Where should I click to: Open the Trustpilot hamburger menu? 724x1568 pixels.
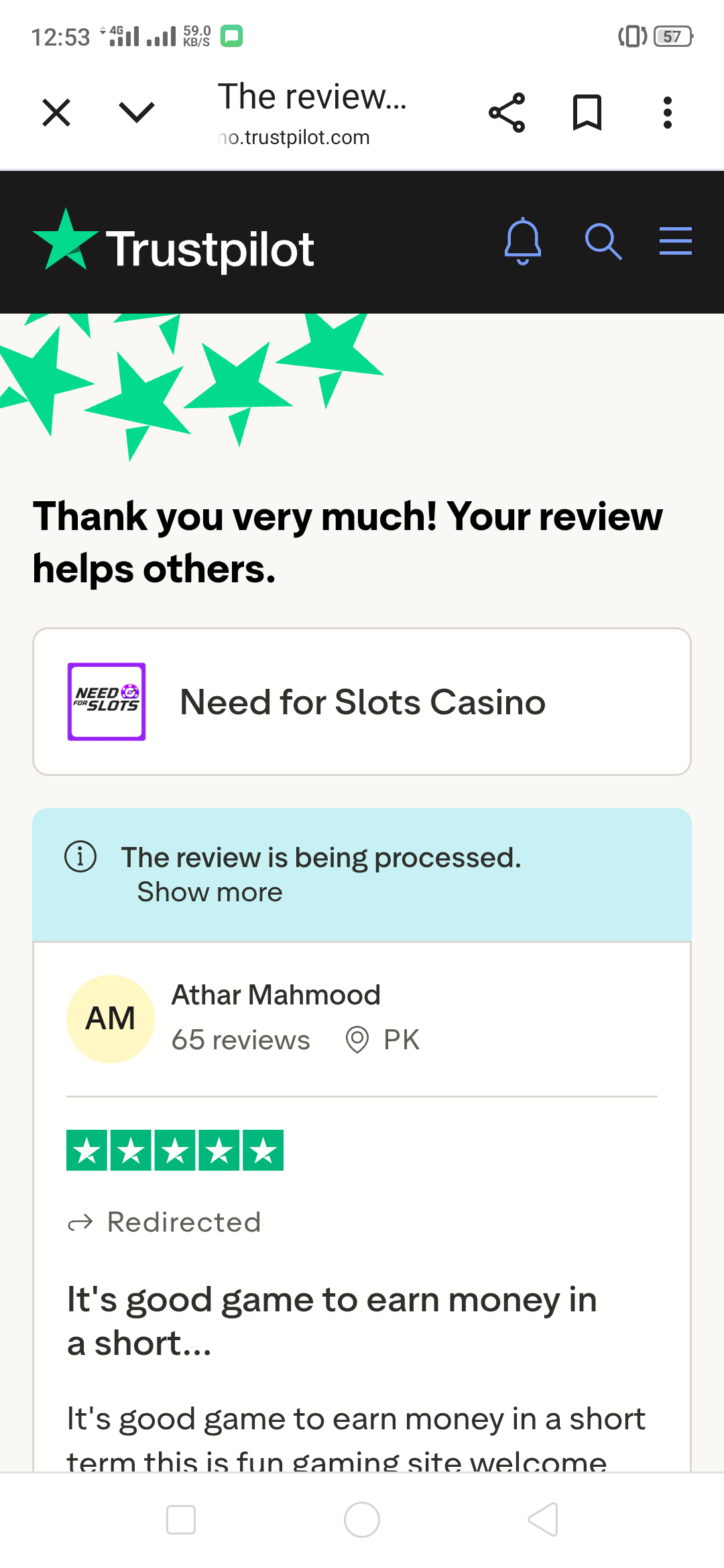tap(675, 241)
